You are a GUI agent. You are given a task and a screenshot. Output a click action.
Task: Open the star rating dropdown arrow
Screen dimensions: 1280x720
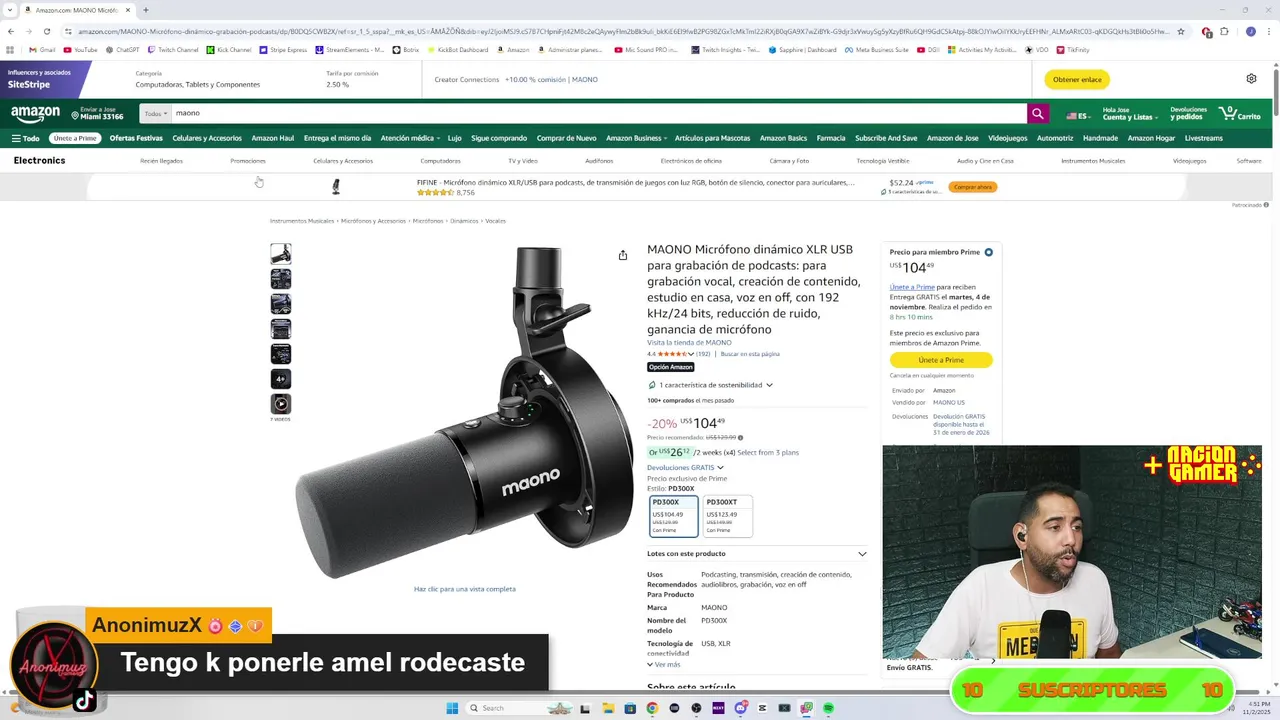pos(691,354)
